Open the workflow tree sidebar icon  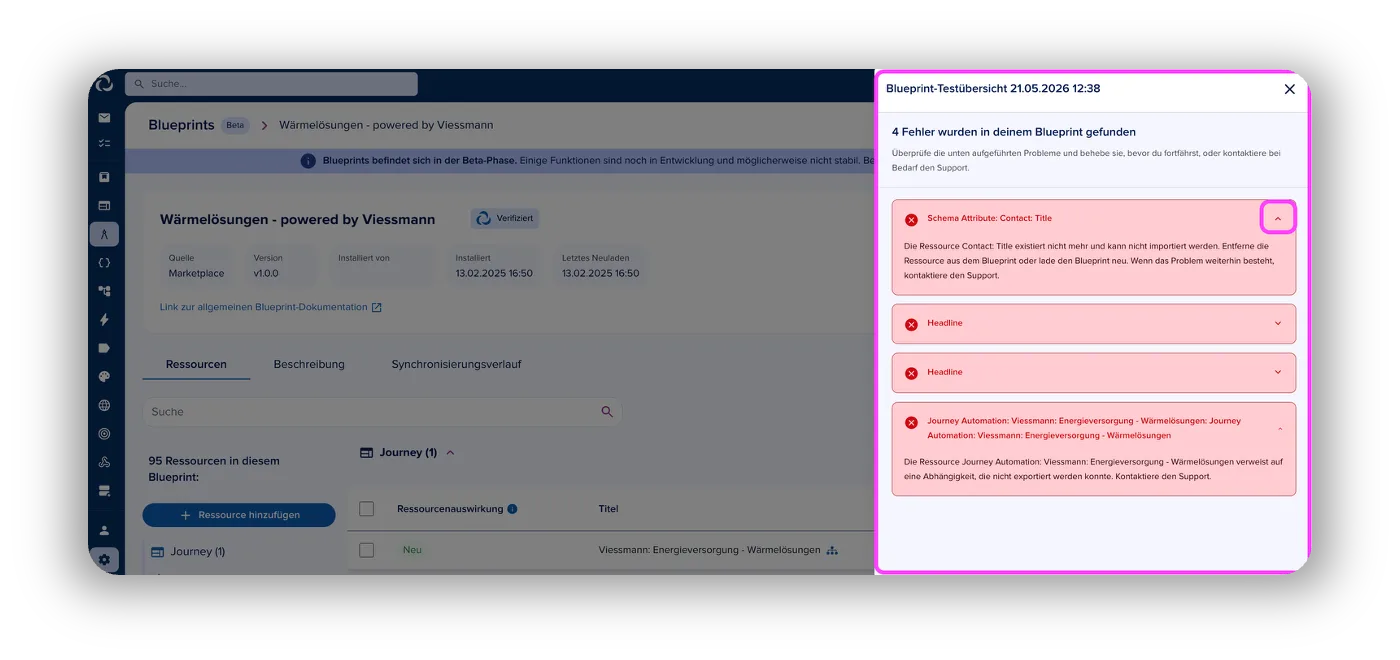click(104, 291)
